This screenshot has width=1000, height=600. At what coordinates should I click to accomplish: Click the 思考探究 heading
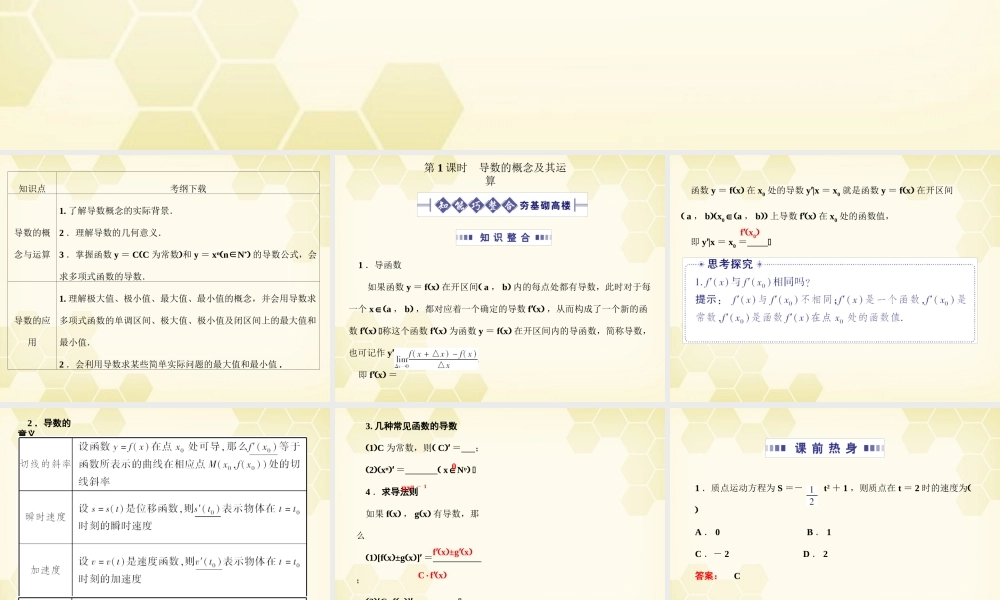pyautogui.click(x=730, y=264)
